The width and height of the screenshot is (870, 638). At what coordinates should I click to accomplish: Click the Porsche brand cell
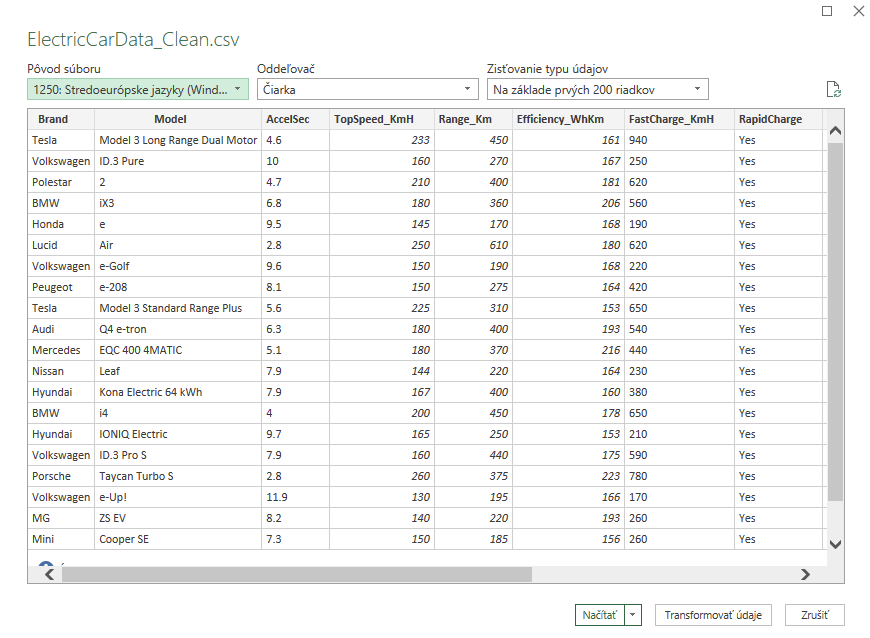pyautogui.click(x=61, y=476)
